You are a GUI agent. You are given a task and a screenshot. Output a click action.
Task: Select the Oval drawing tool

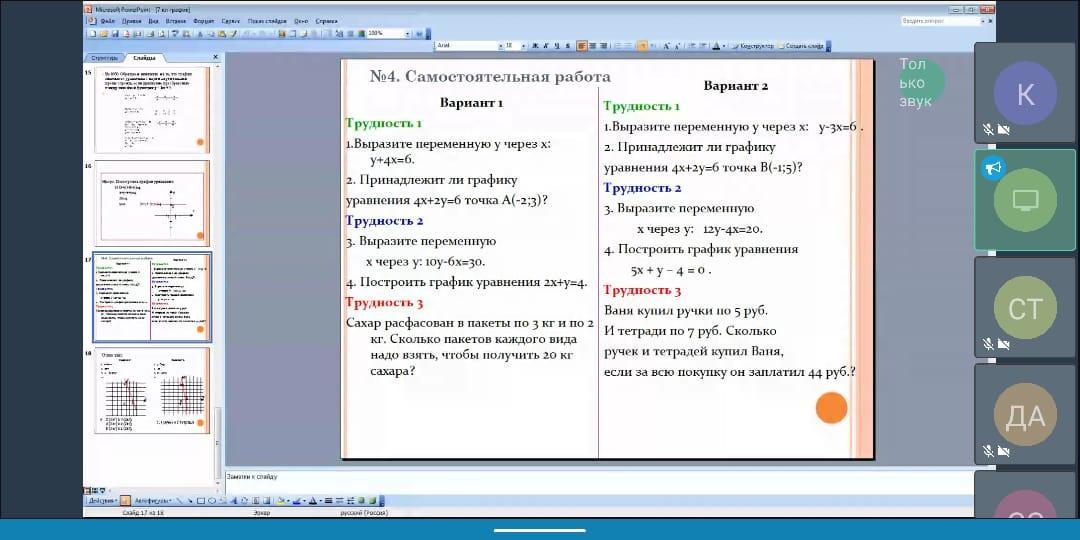(211, 501)
